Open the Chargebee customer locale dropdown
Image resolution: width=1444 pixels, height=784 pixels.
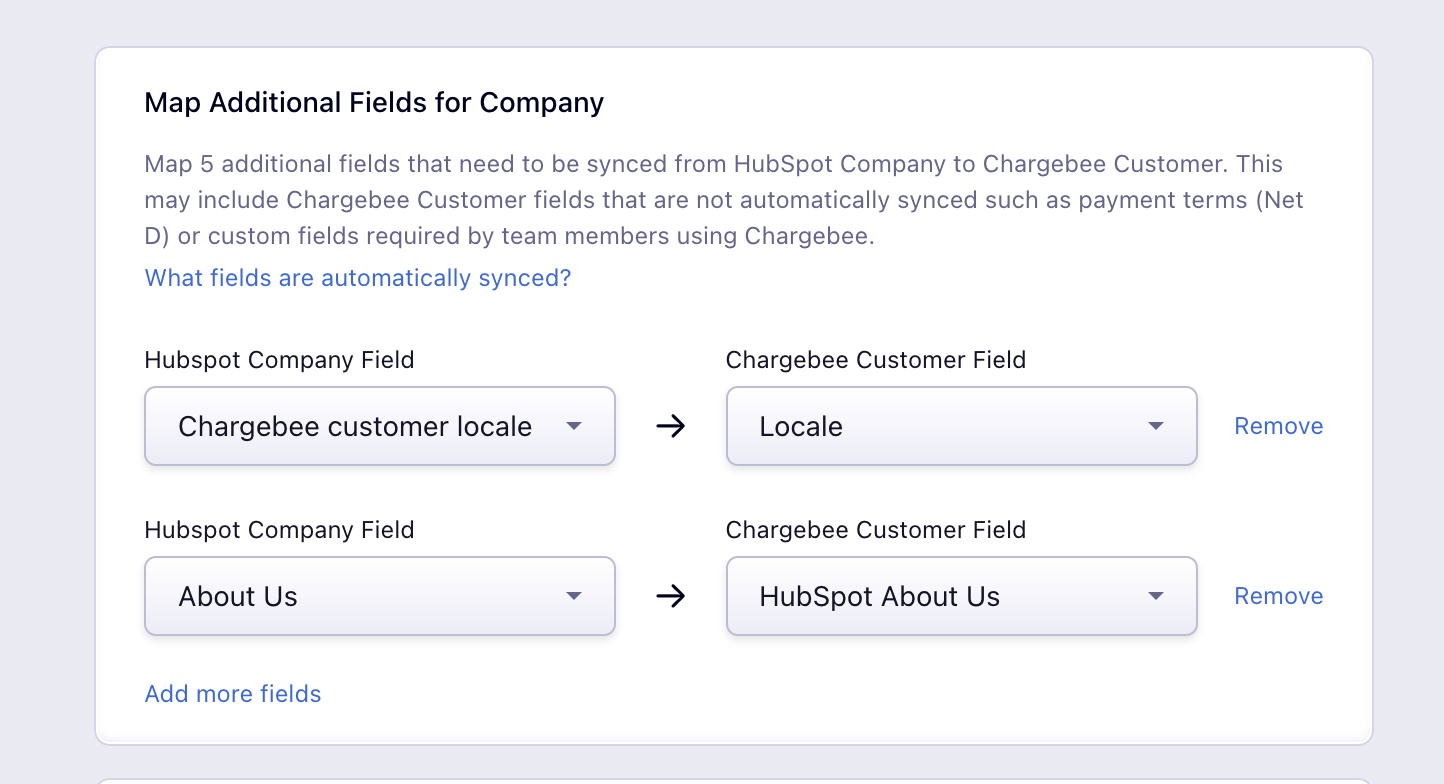[x=380, y=426]
